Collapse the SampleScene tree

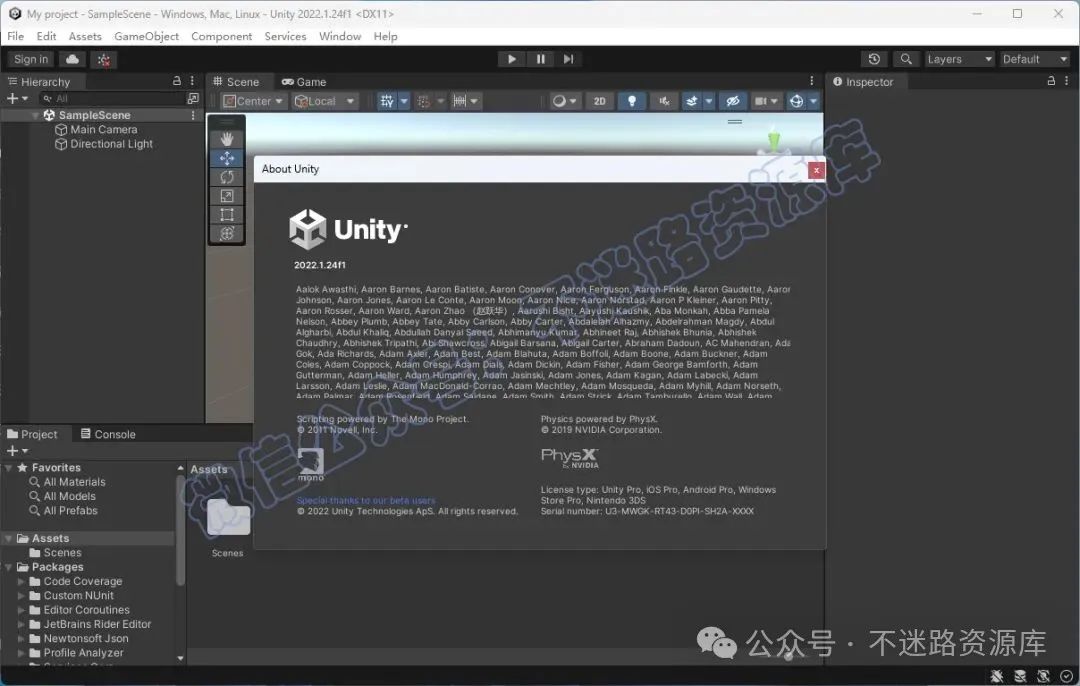tap(35, 115)
